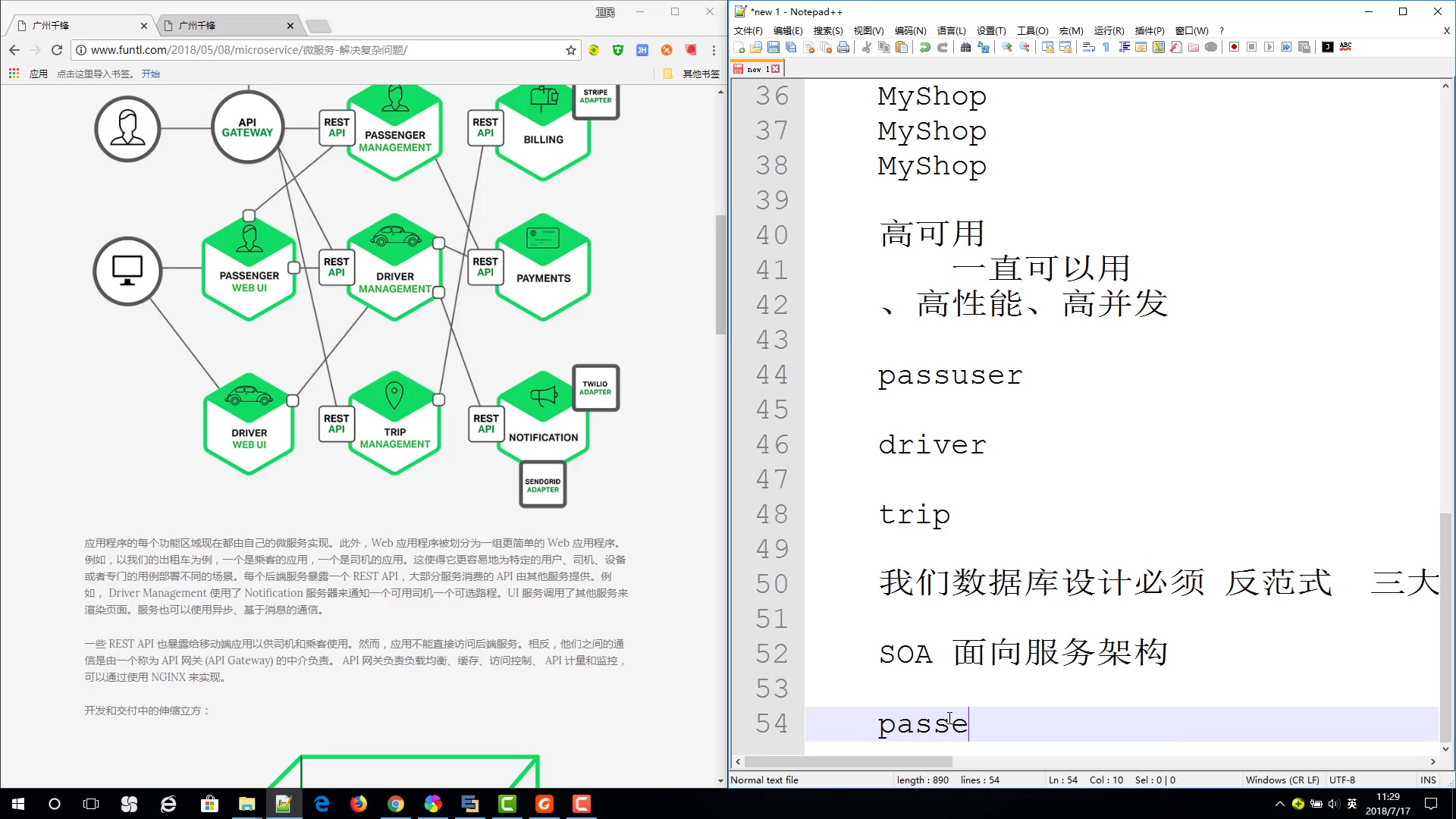This screenshot has height=819, width=1456.
Task: Click the red recording indicator extension icon
Action: (x=691, y=50)
